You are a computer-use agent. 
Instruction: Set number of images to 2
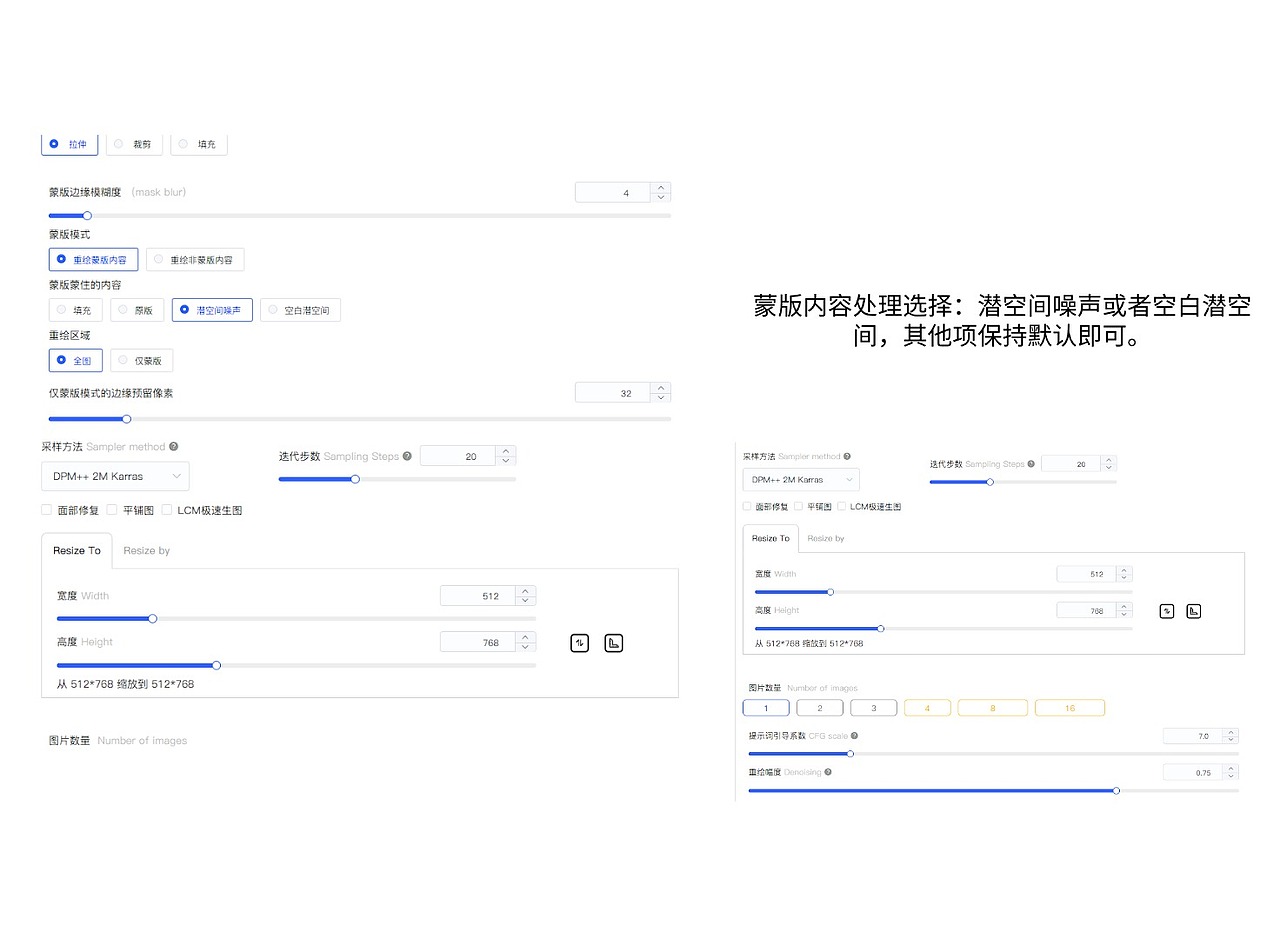(x=820, y=708)
